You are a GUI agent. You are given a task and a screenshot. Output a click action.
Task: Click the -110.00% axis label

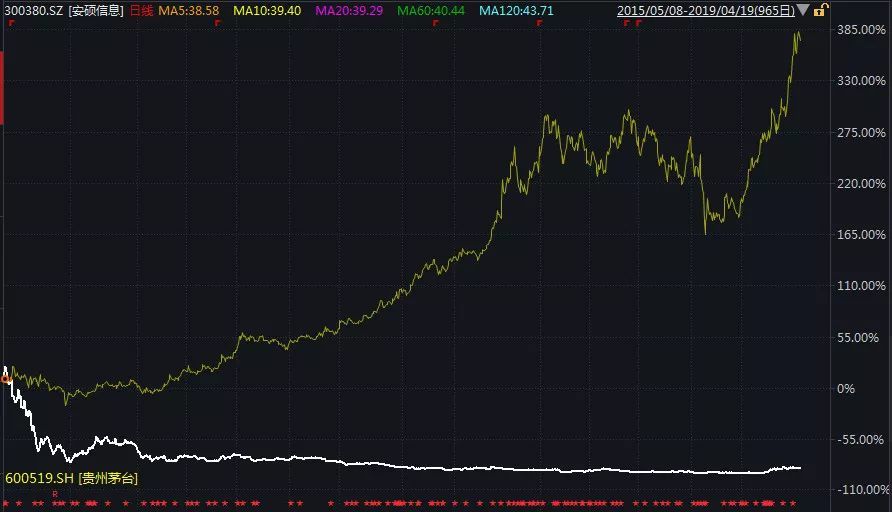click(864, 489)
